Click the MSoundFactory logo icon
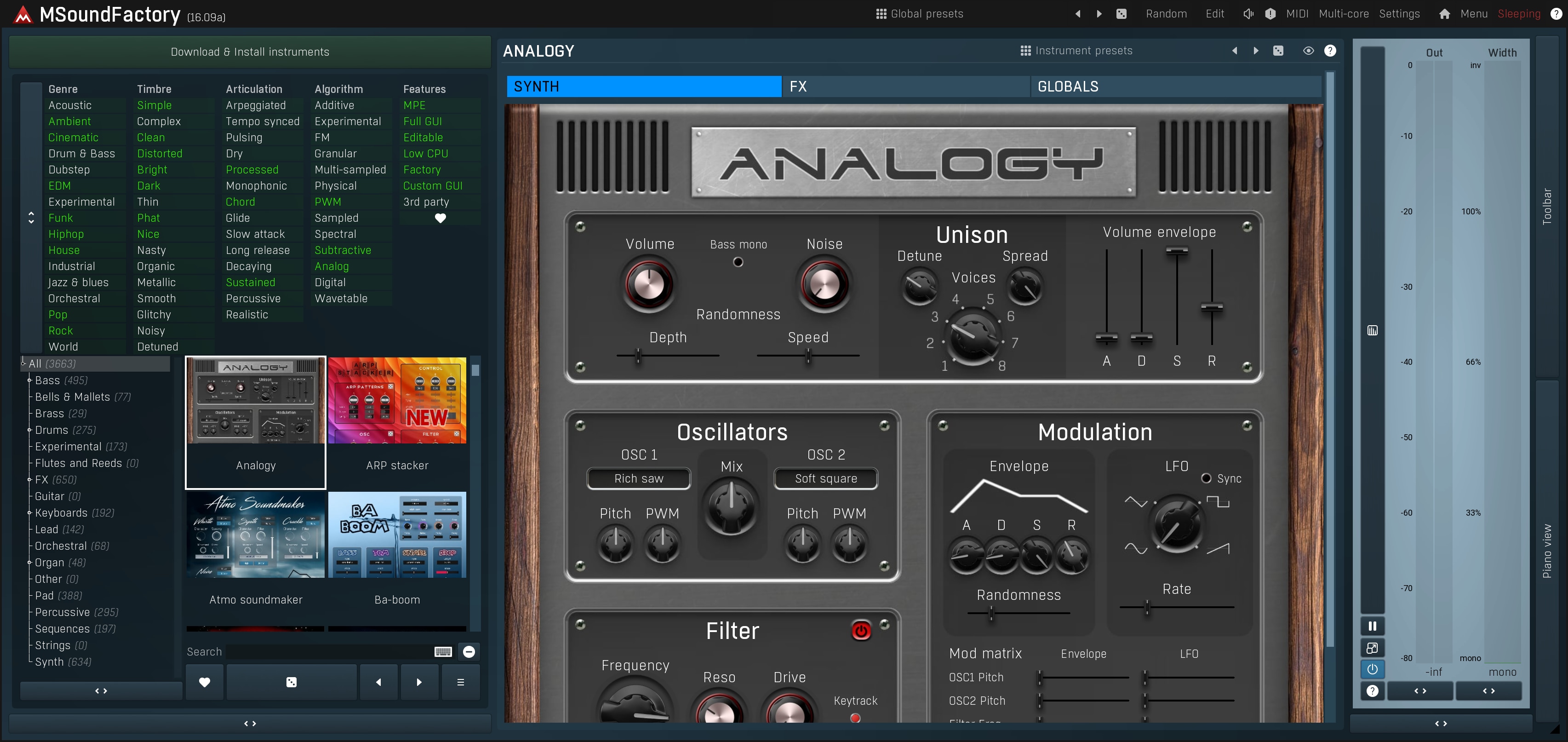This screenshot has height=742, width=1568. click(23, 15)
